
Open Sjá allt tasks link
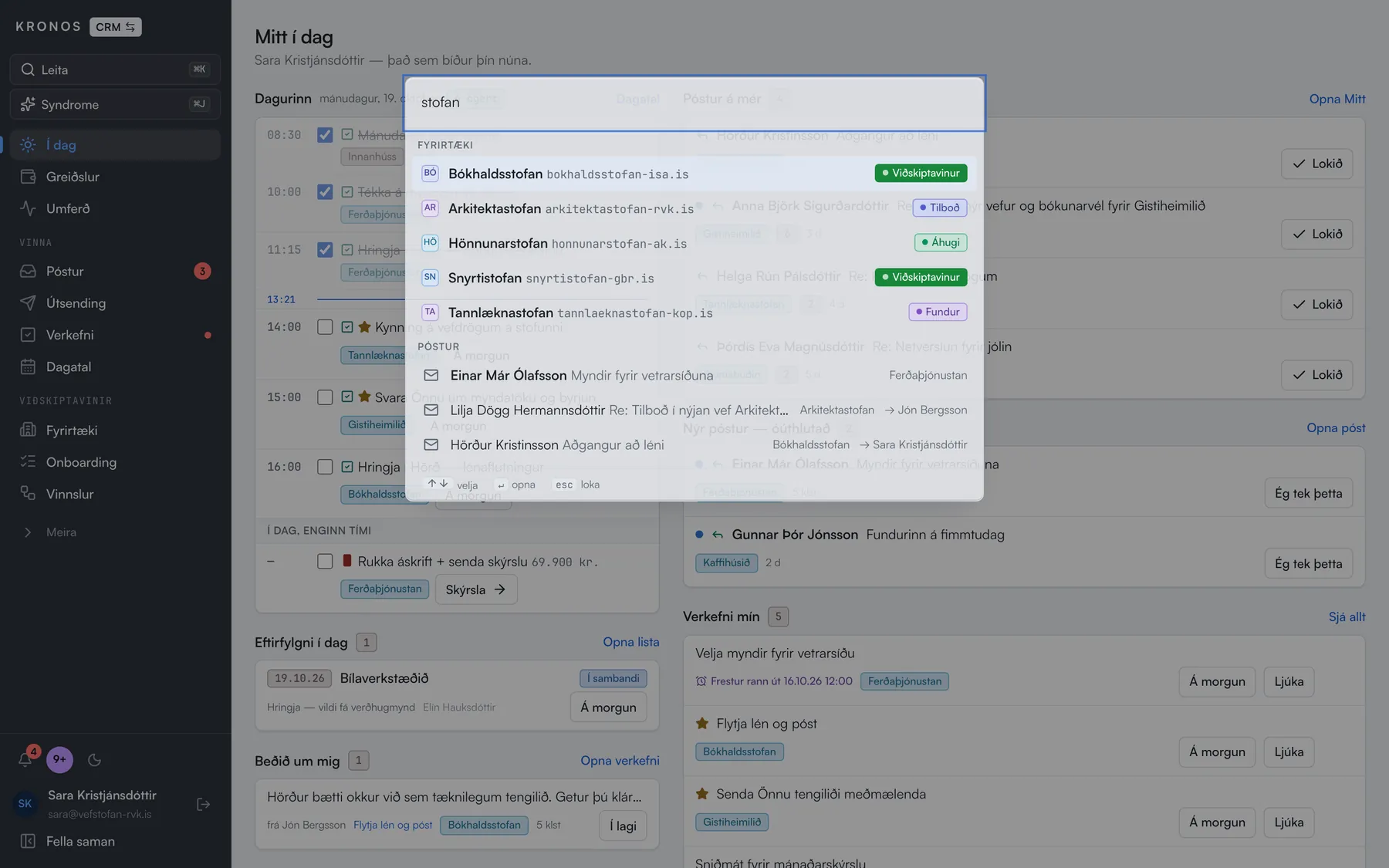[1347, 616]
